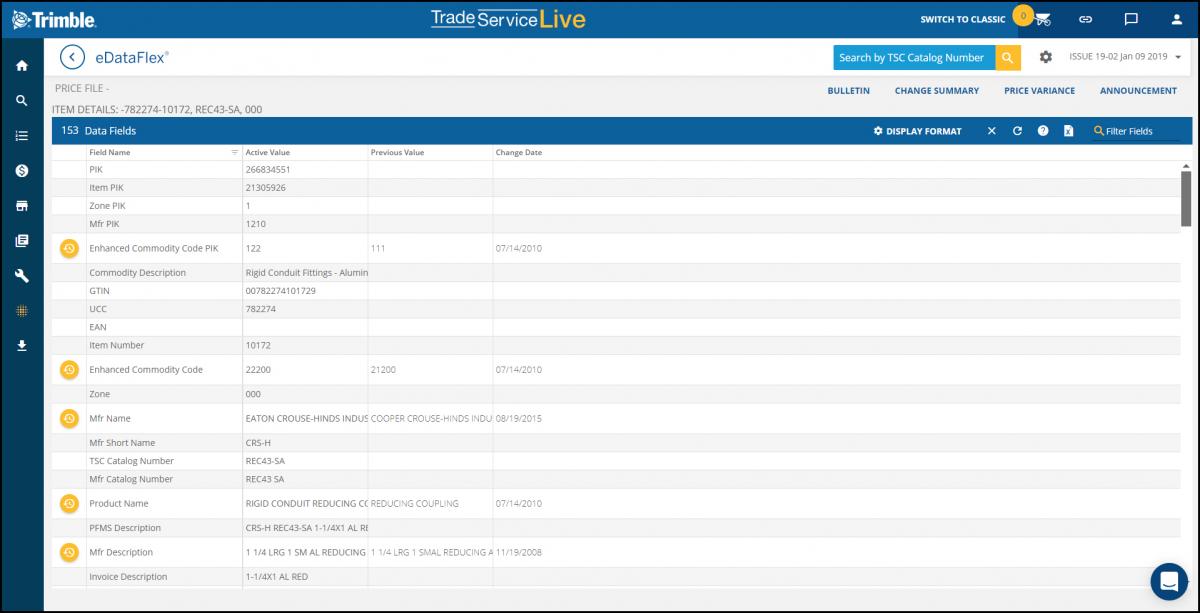Select the Mfr Short Name value CRS-H
This screenshot has height=613, width=1200.
coord(258,442)
